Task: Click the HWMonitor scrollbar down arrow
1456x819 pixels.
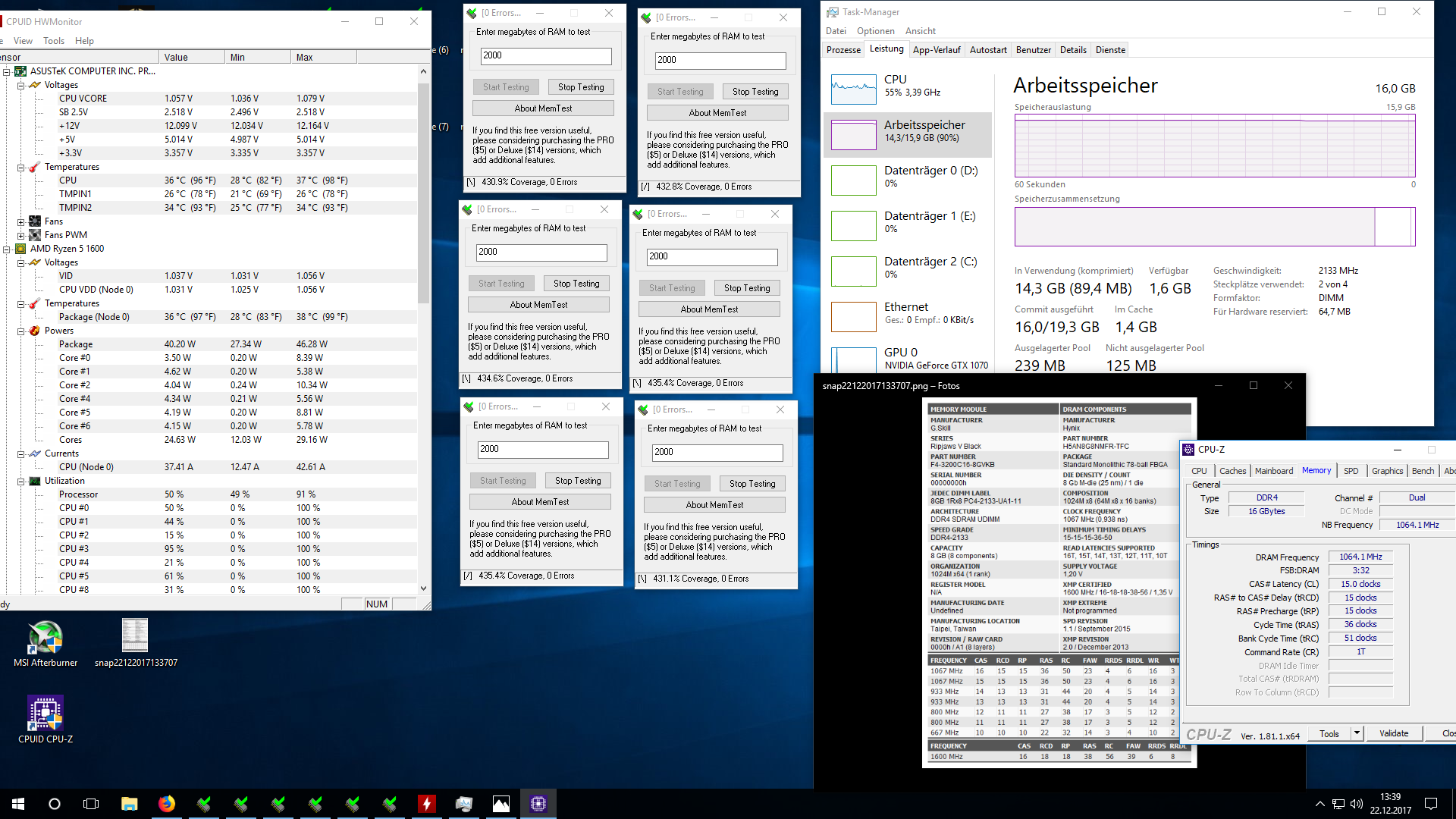Action: pyautogui.click(x=423, y=588)
